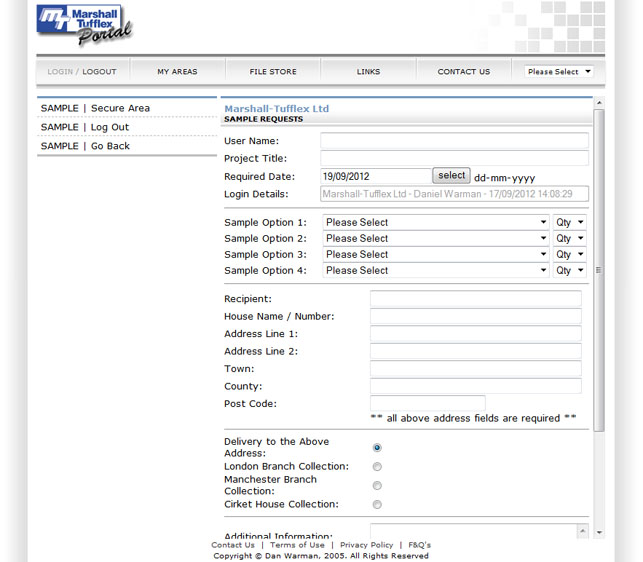
Task: Open the Qty dropdown for Sample Option 2
Action: coord(570,238)
